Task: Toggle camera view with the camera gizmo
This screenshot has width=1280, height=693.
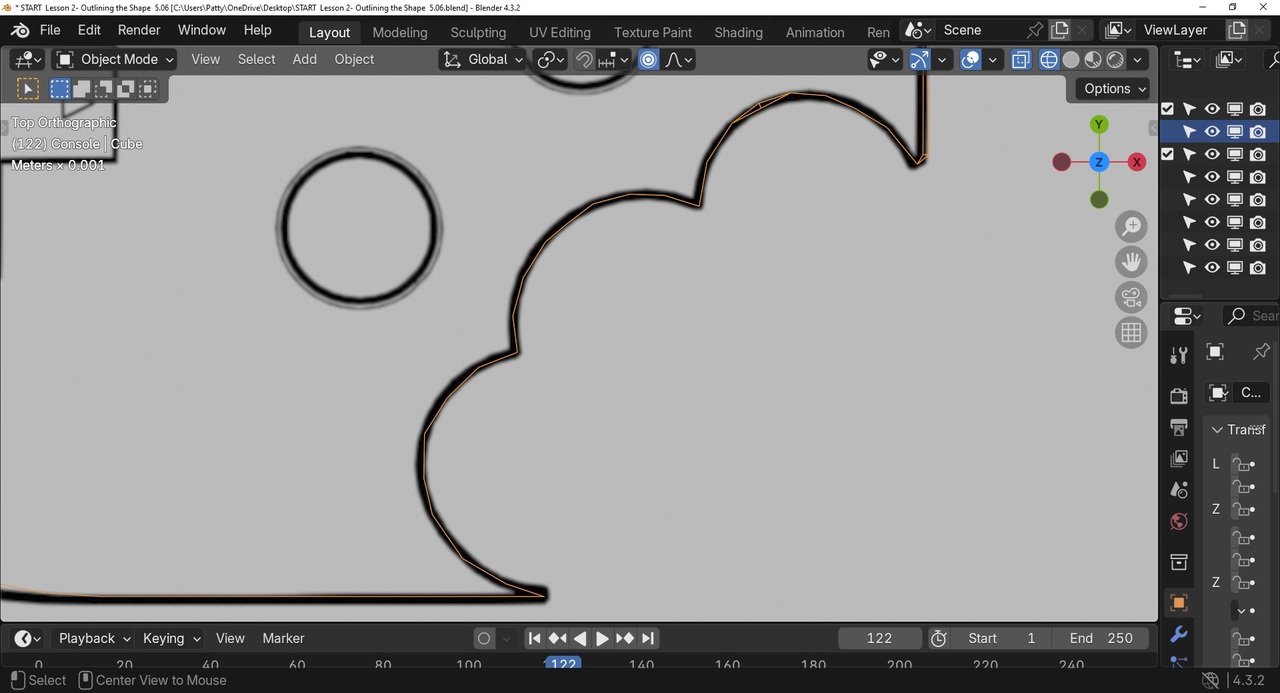Action: (1131, 297)
